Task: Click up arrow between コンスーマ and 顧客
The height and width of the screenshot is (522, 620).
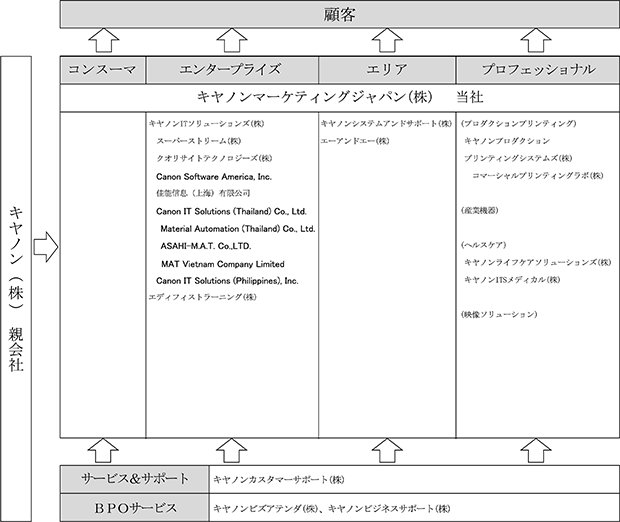Action: [x=103, y=40]
